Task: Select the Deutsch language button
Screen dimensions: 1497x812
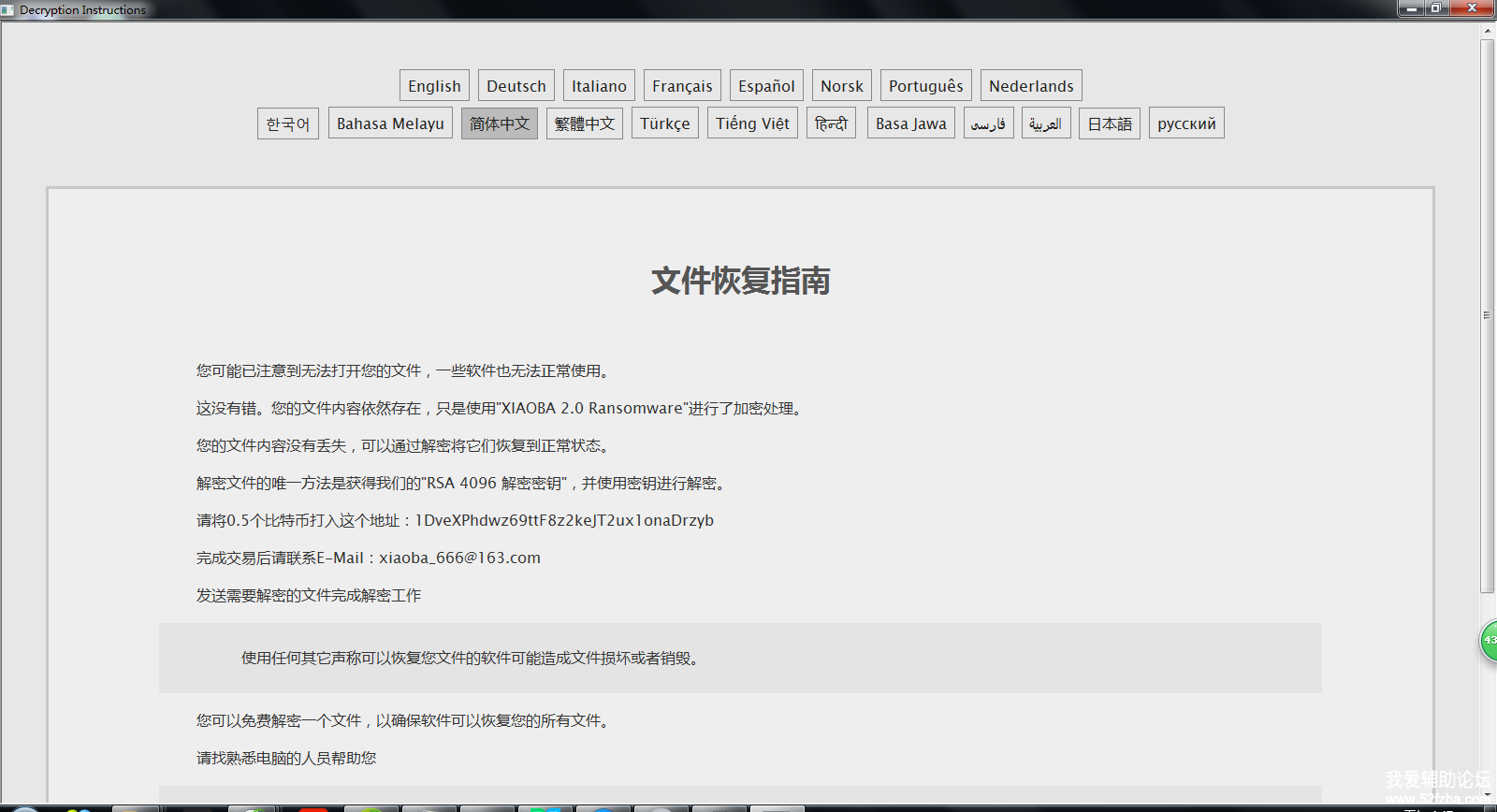Action: pyautogui.click(x=516, y=86)
